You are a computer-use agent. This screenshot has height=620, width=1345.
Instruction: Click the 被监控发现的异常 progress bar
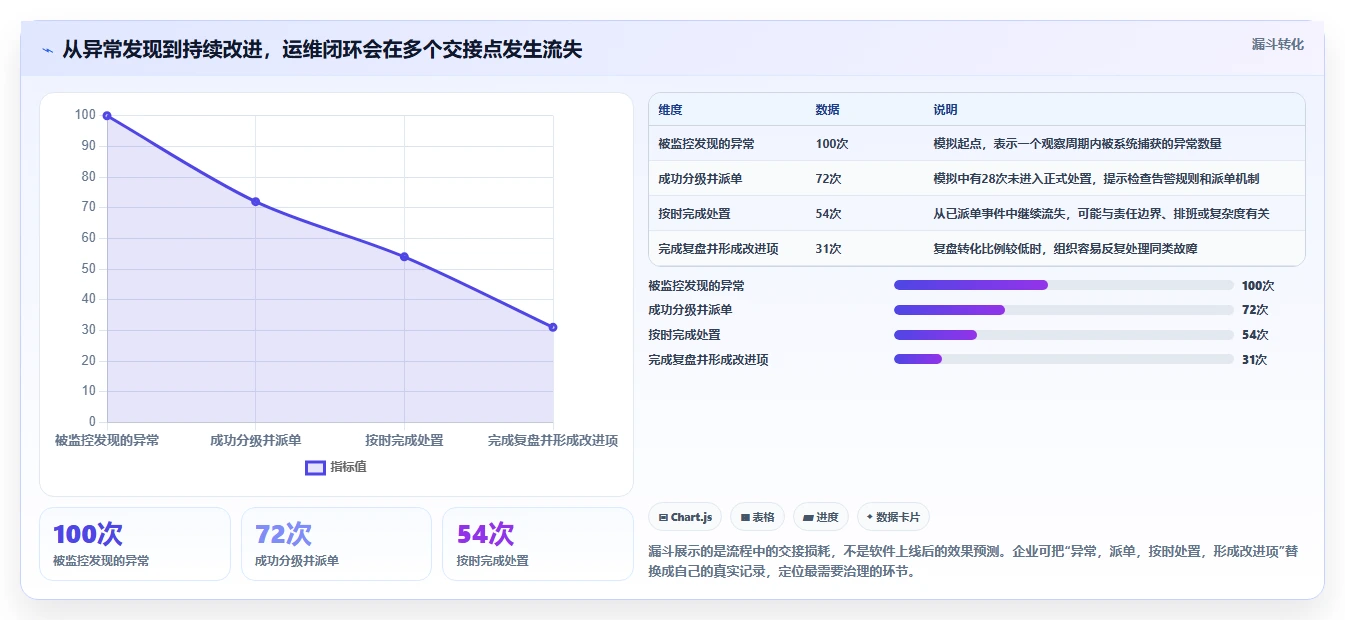[x=1063, y=285]
